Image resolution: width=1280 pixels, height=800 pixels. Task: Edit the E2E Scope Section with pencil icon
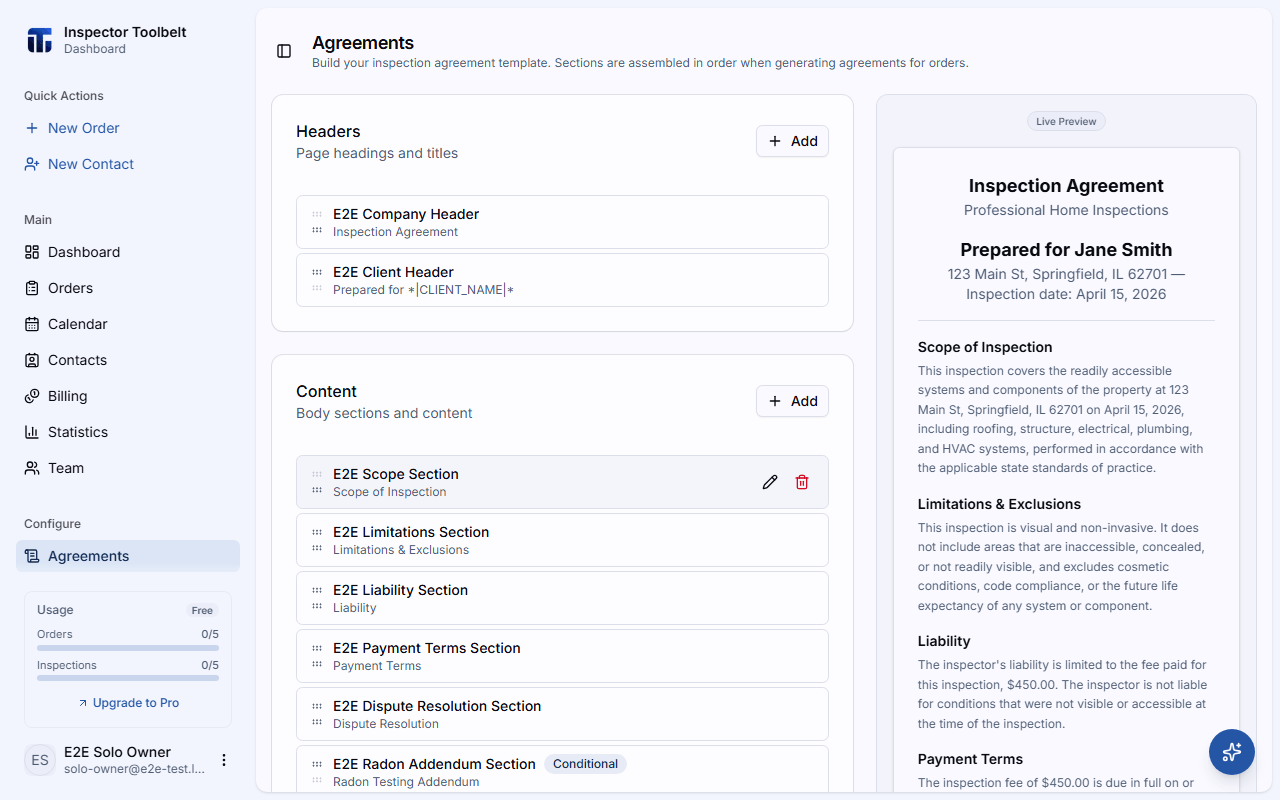click(x=770, y=482)
